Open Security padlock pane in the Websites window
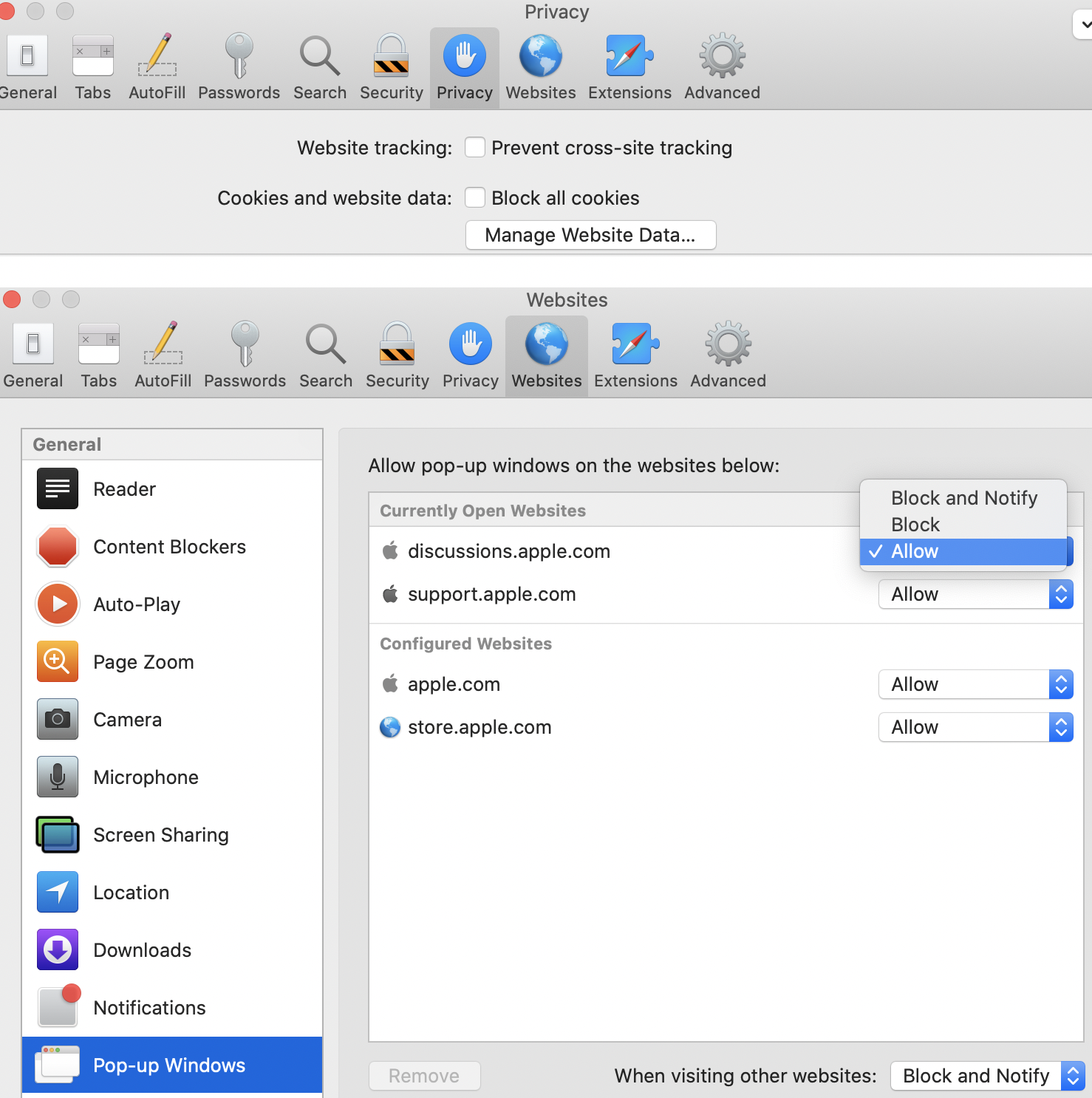The height and width of the screenshot is (1098, 1092). (x=397, y=356)
